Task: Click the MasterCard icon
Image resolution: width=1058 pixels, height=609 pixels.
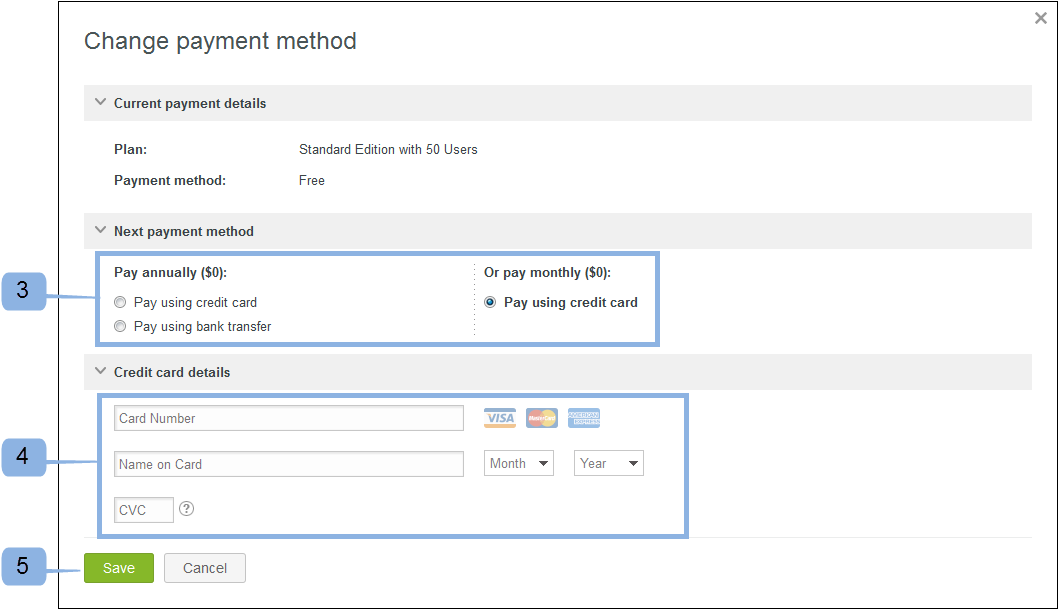Action: coord(541,417)
